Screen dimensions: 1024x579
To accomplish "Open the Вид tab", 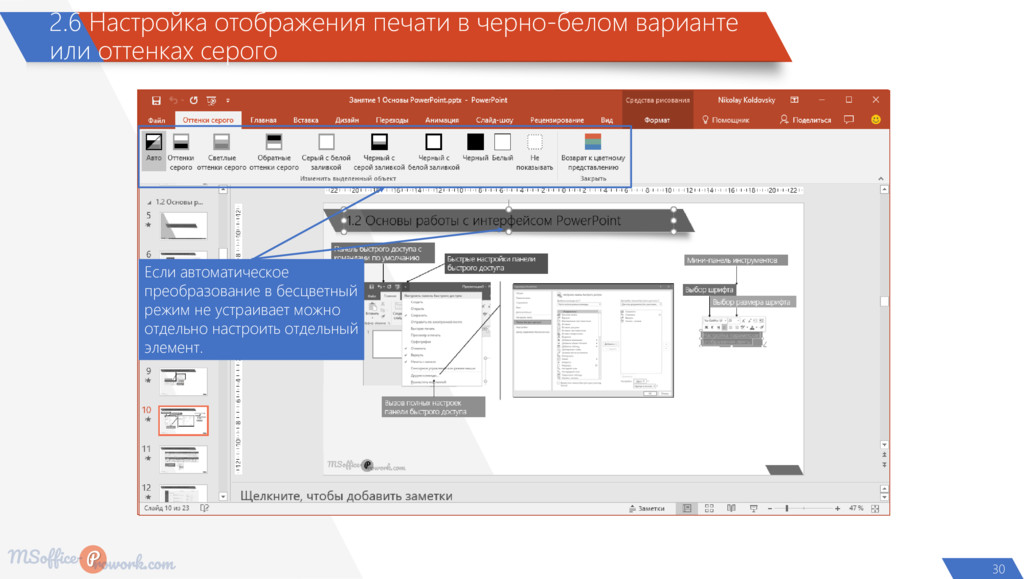I will pyautogui.click(x=607, y=120).
